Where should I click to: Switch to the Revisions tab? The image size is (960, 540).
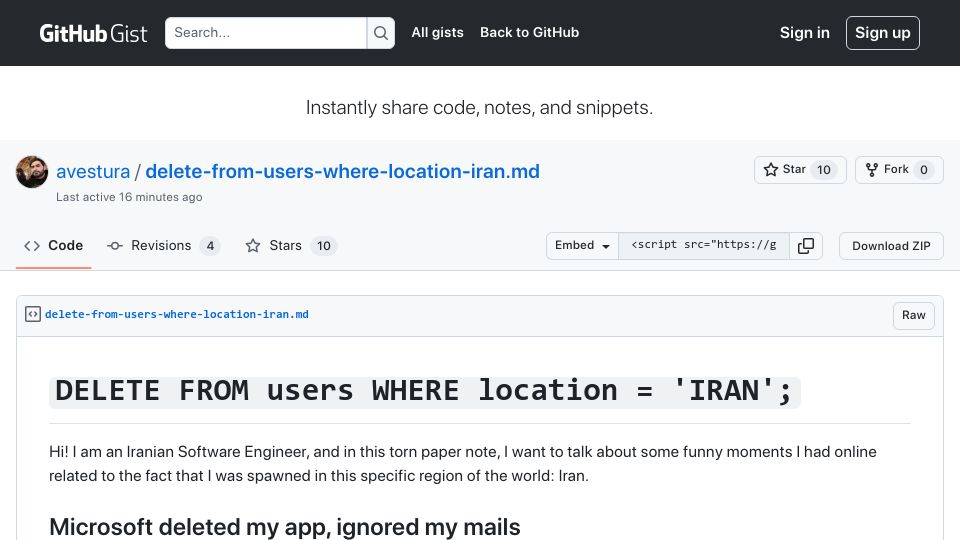(163, 246)
